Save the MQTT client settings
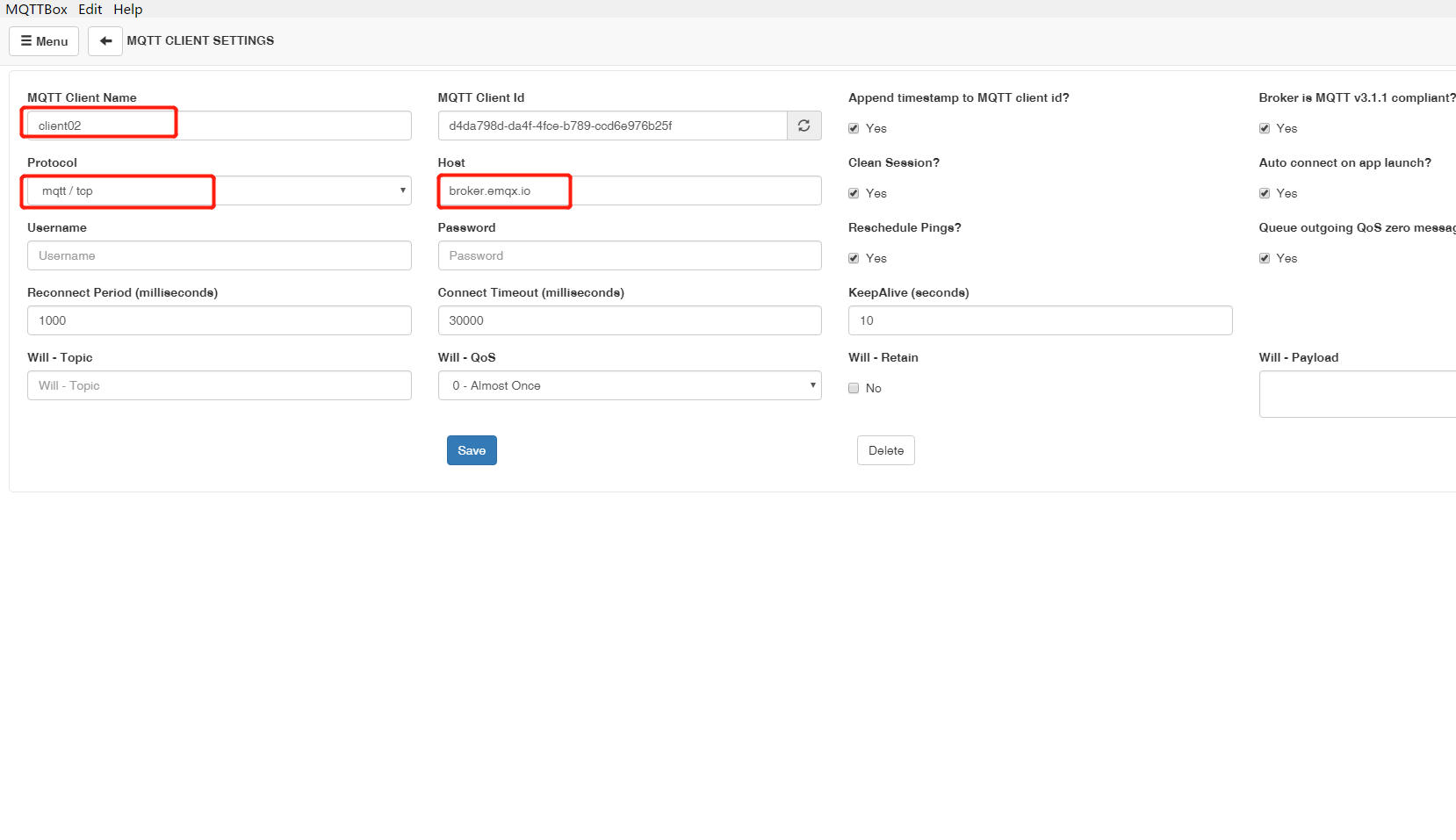 (x=472, y=450)
